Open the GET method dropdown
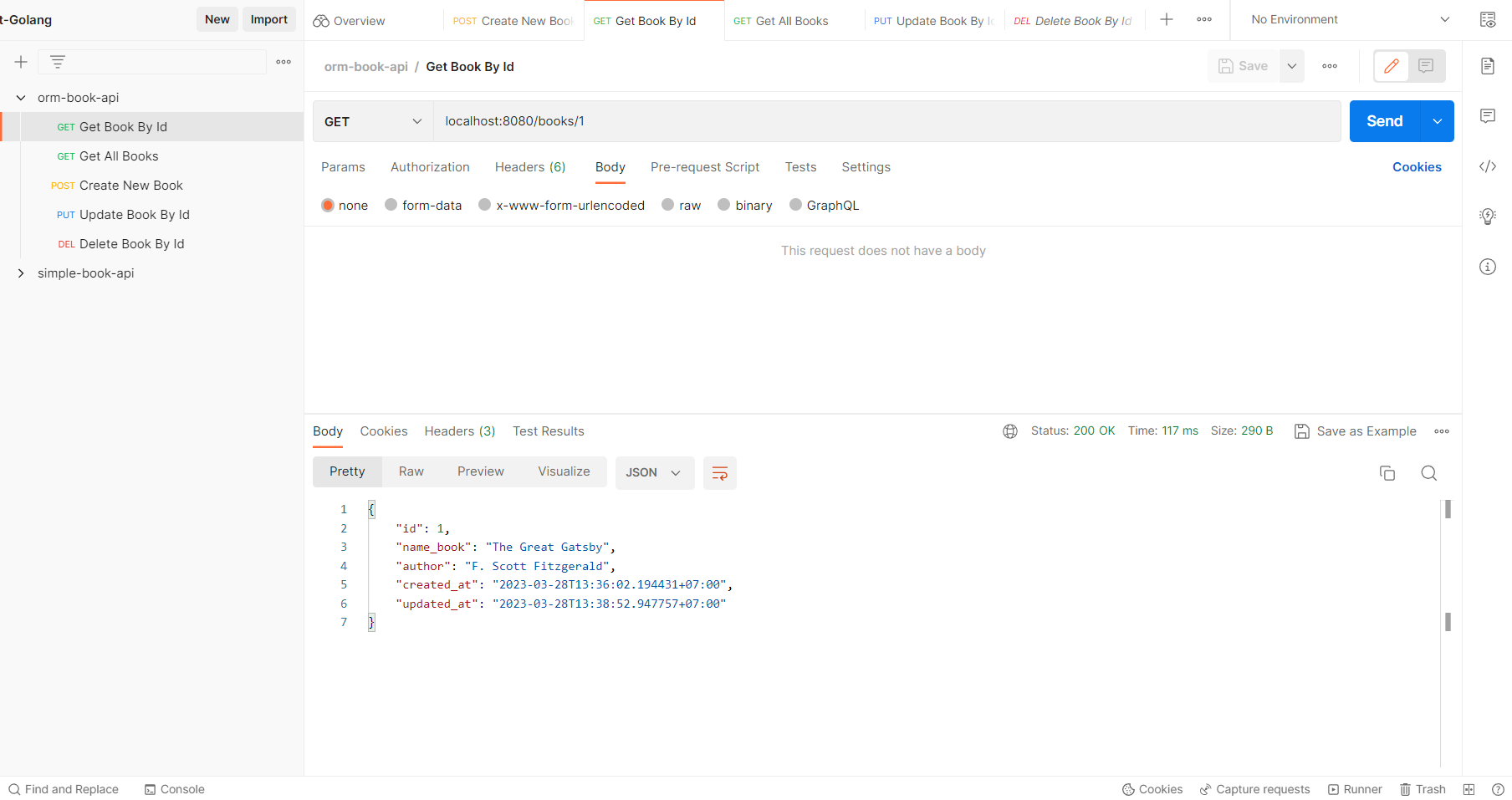 373,122
